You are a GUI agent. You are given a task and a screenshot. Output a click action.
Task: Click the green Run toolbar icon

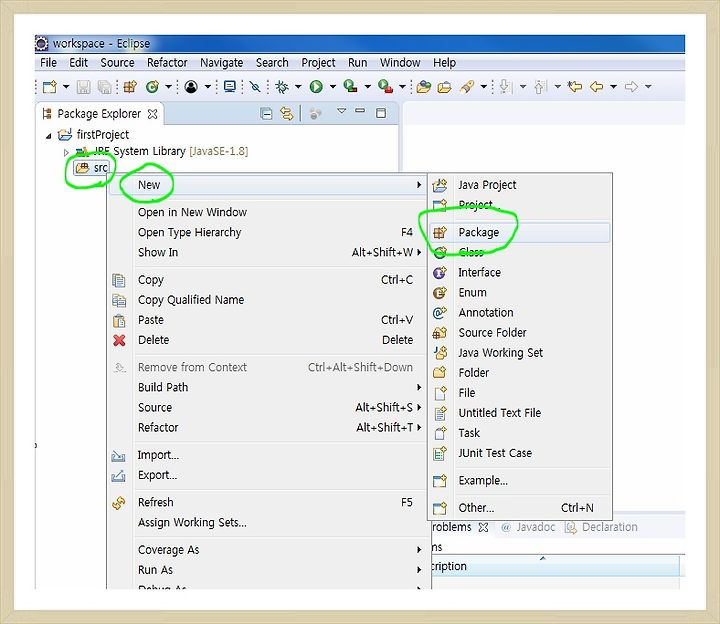pos(316,87)
